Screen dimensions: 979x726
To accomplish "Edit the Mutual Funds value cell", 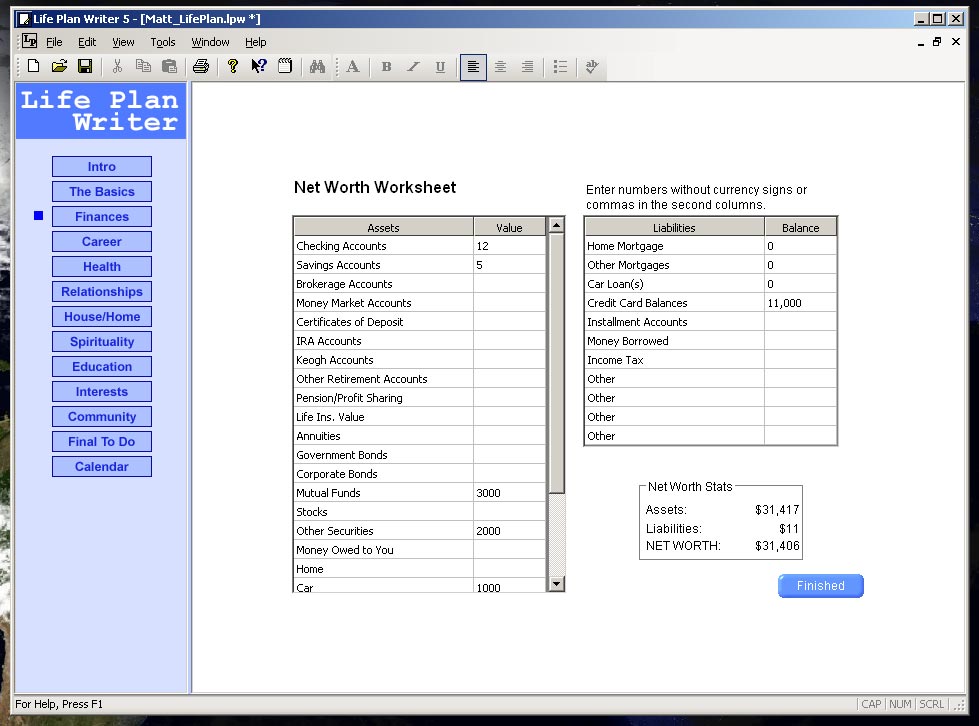I will [x=509, y=493].
